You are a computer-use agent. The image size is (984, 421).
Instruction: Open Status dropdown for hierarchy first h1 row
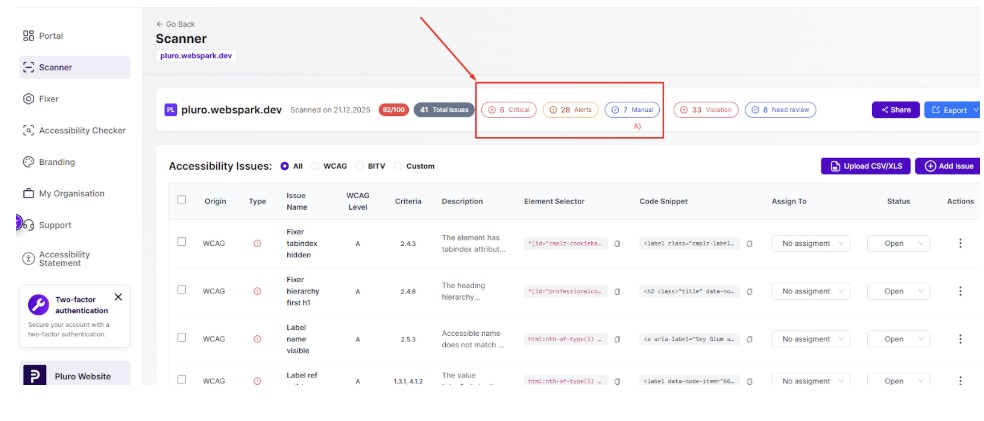point(899,291)
